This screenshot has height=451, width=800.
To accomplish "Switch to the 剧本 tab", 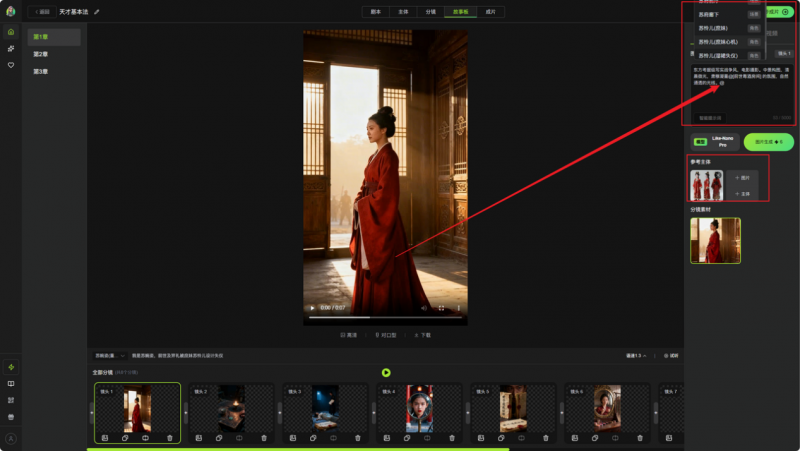I will tap(376, 12).
